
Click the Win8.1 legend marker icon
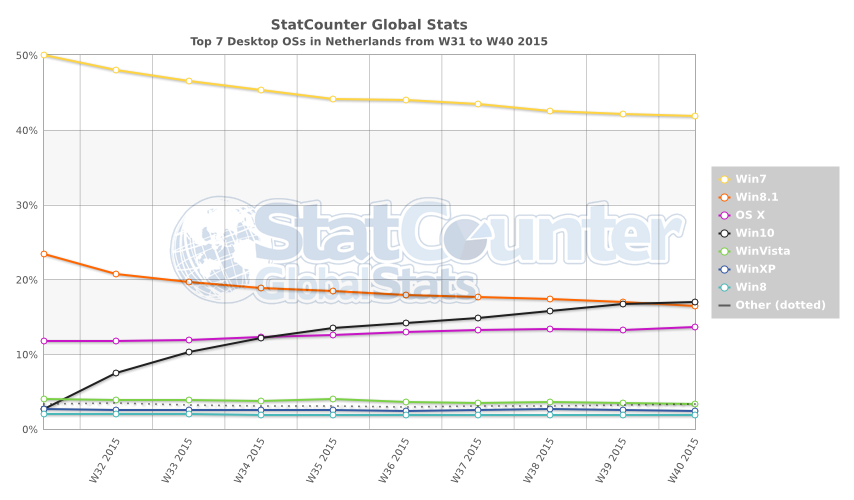tap(726, 197)
